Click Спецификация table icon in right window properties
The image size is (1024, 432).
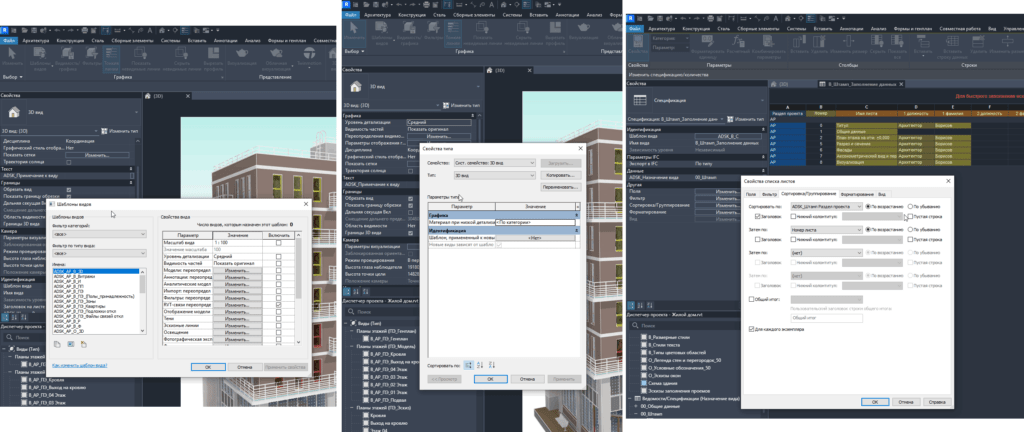click(641, 100)
